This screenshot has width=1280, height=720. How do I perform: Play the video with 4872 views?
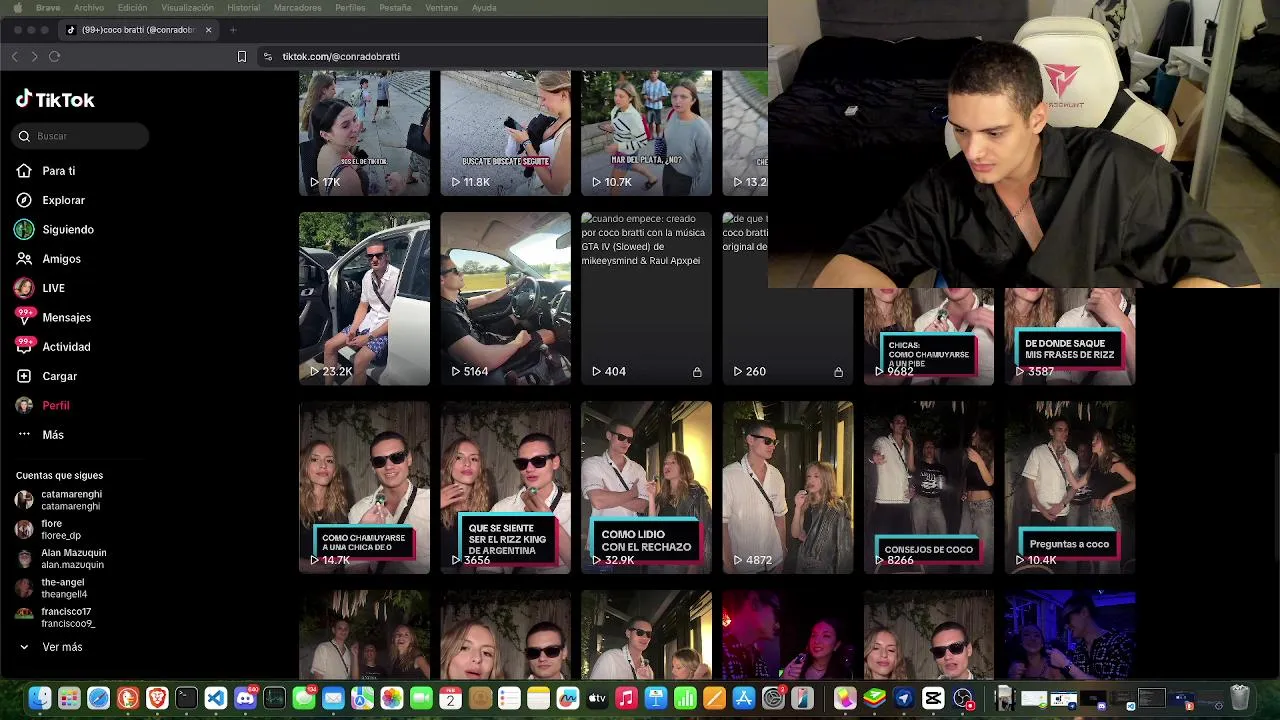[787, 487]
